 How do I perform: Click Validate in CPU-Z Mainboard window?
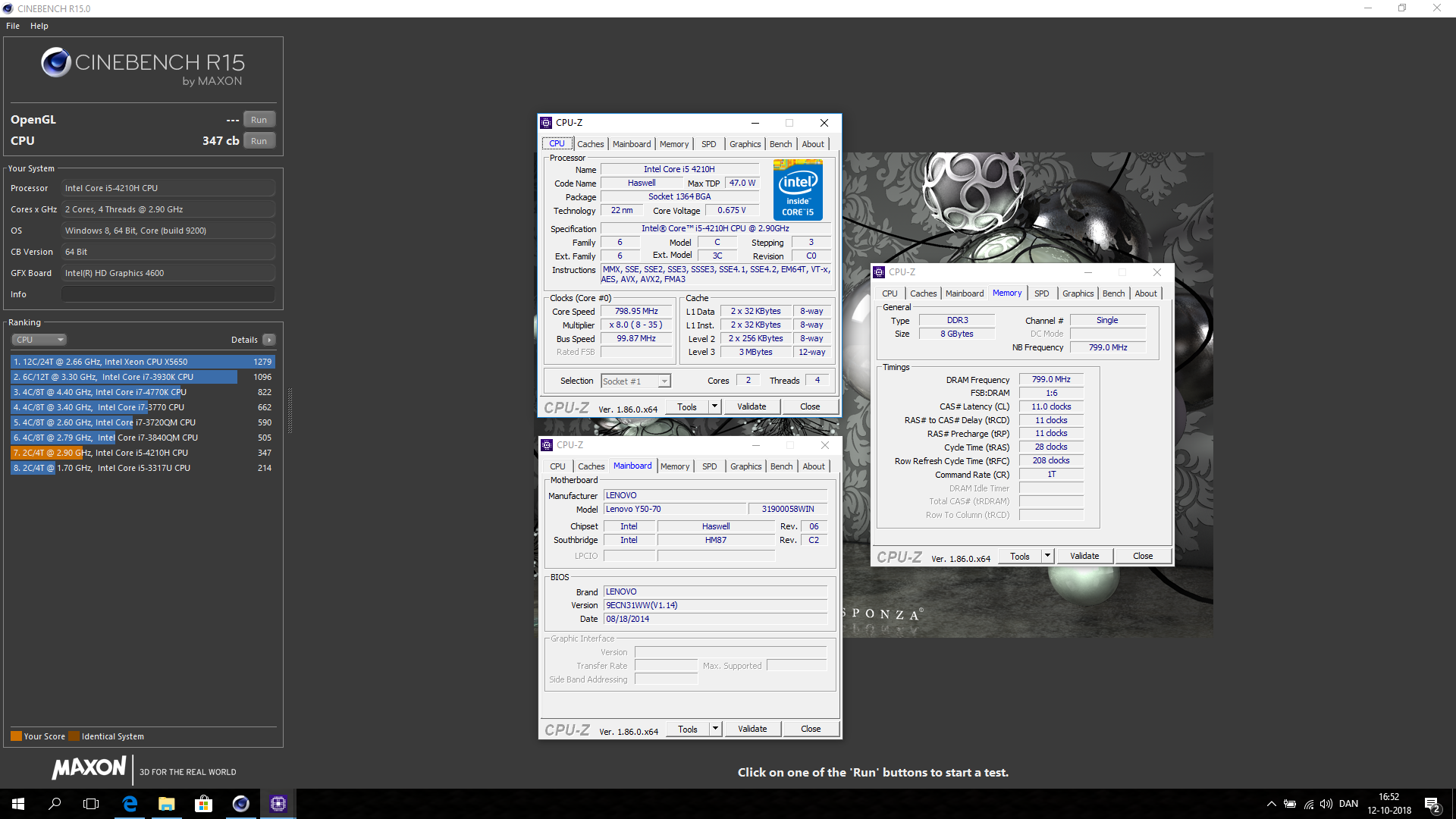(x=752, y=730)
